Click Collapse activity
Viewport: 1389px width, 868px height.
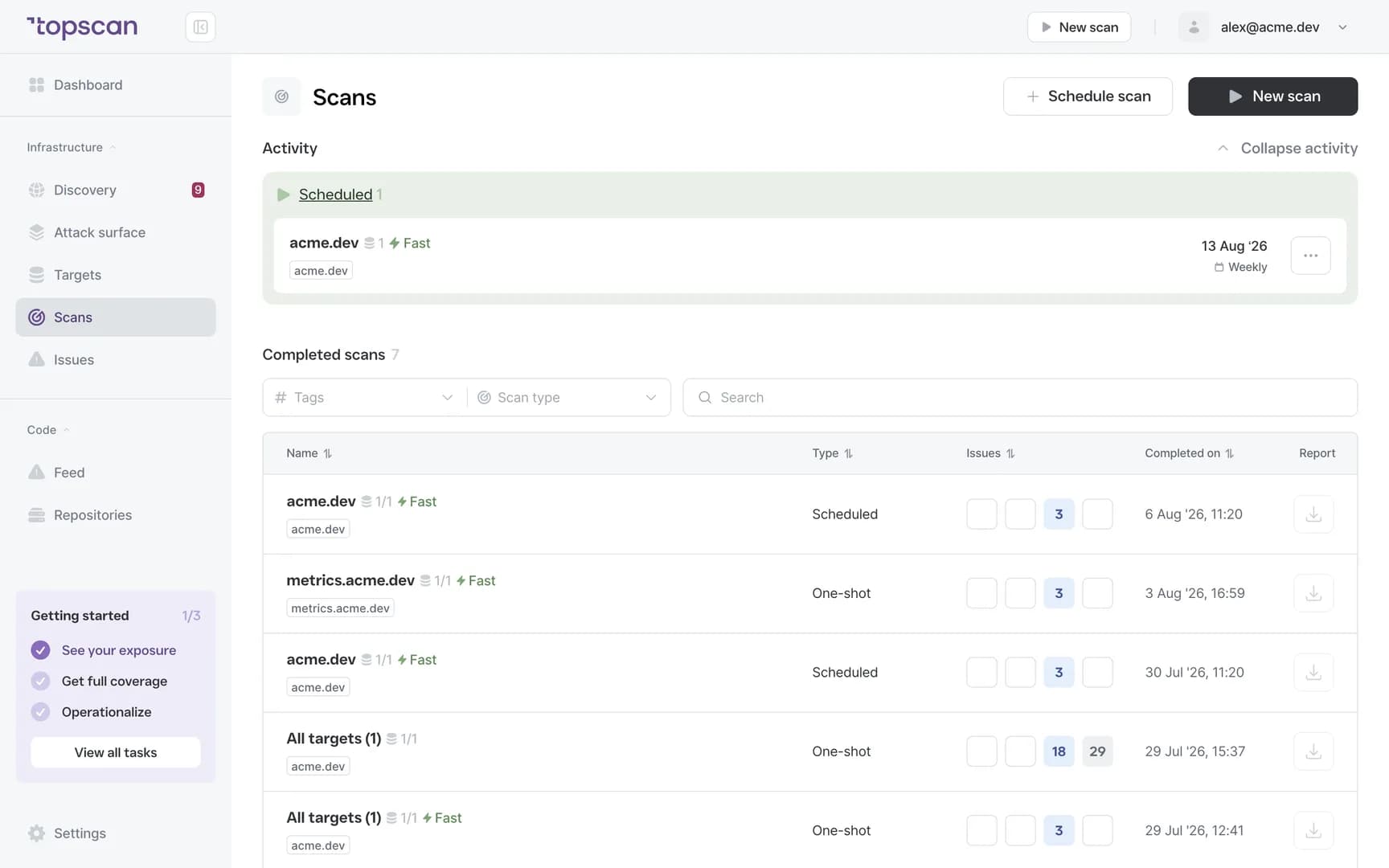[1287, 148]
